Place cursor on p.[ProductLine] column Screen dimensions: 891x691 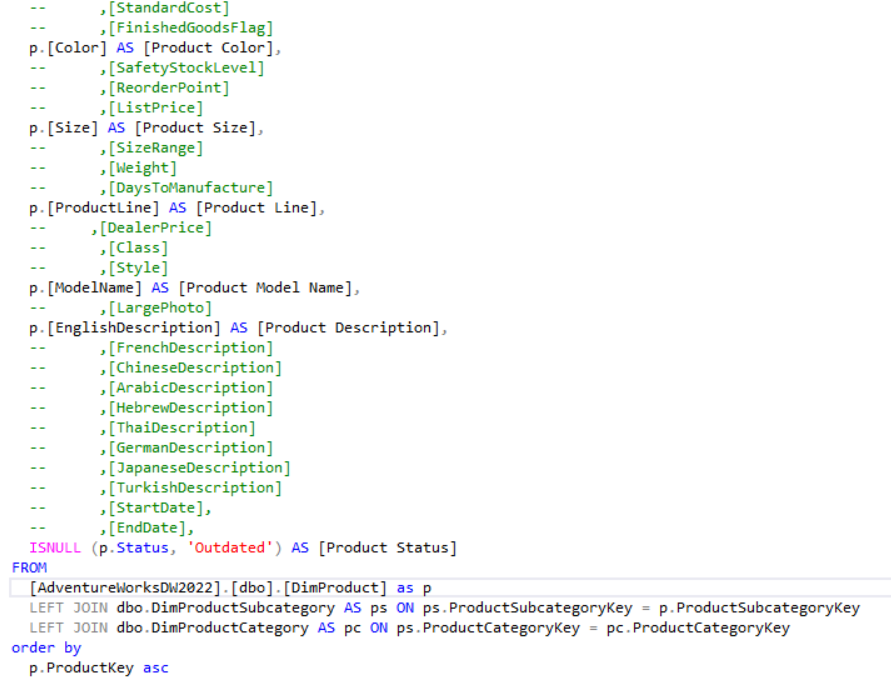[94, 208]
